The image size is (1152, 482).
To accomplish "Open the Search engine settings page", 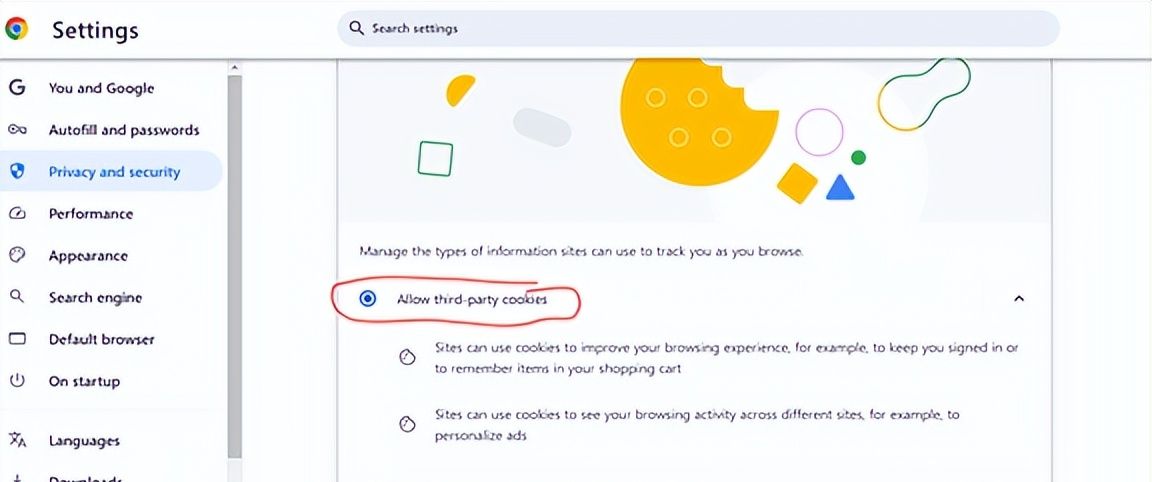I will 95,298.
